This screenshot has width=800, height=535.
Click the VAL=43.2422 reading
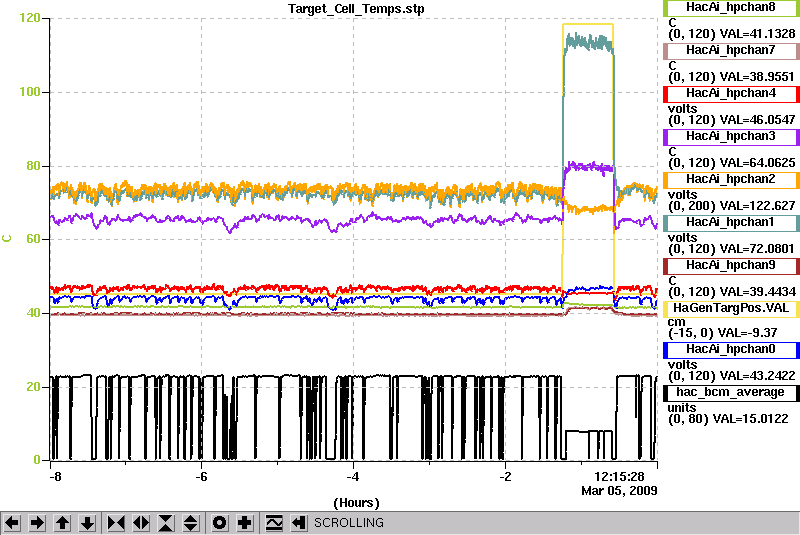[x=757, y=376]
